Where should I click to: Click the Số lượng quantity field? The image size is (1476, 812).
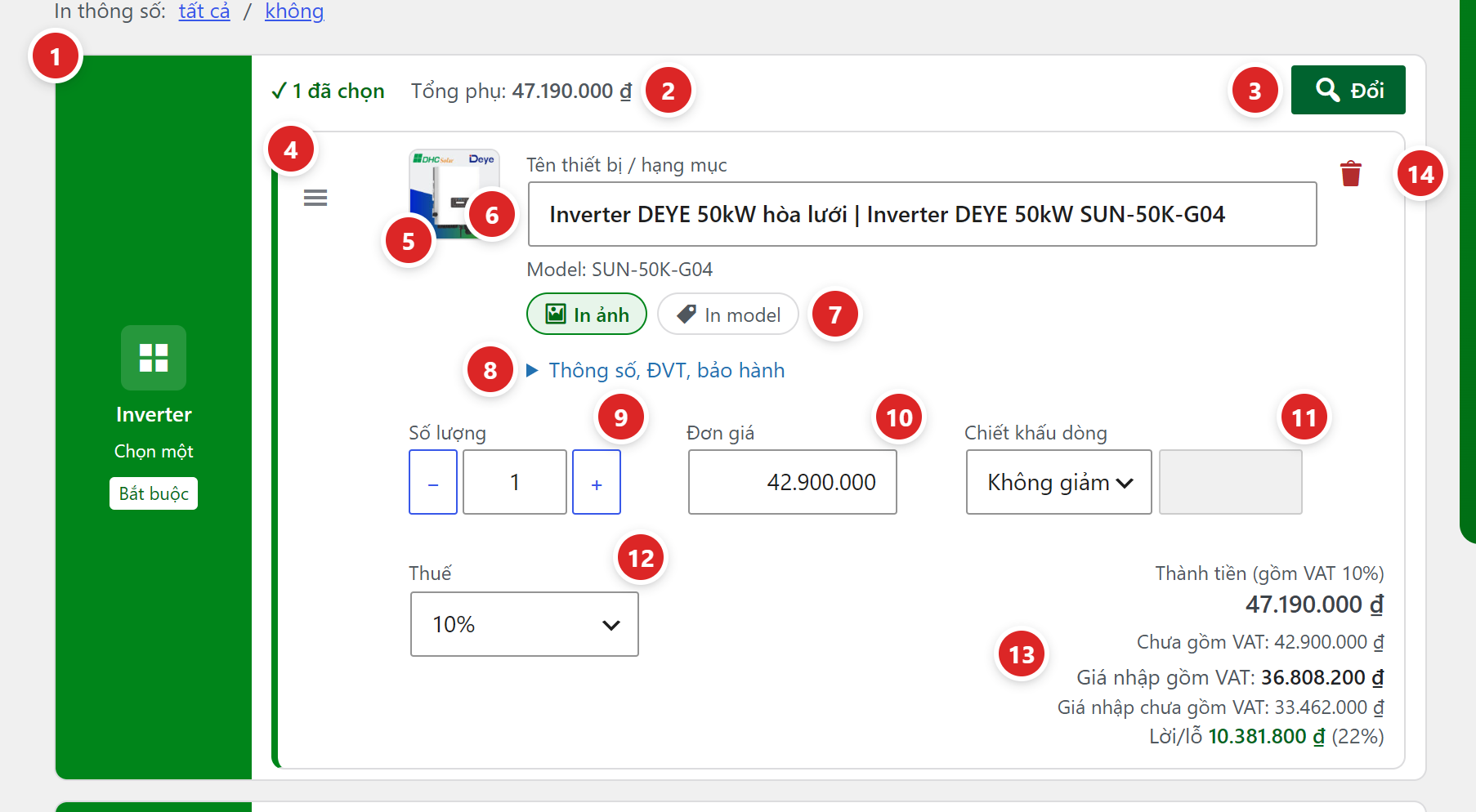click(x=515, y=482)
